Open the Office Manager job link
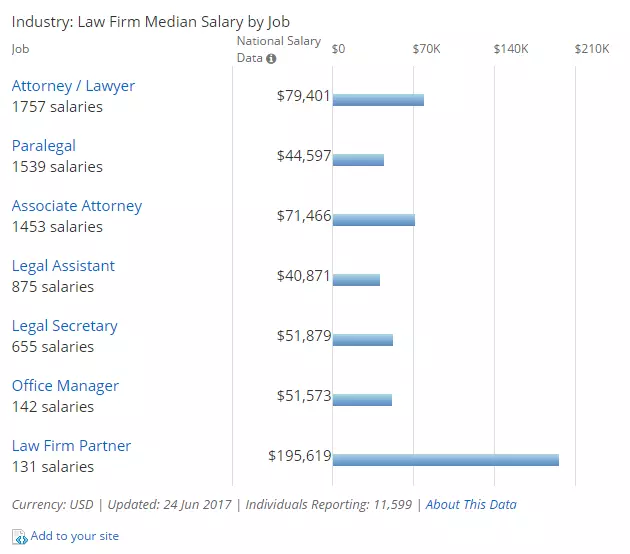 [65, 386]
